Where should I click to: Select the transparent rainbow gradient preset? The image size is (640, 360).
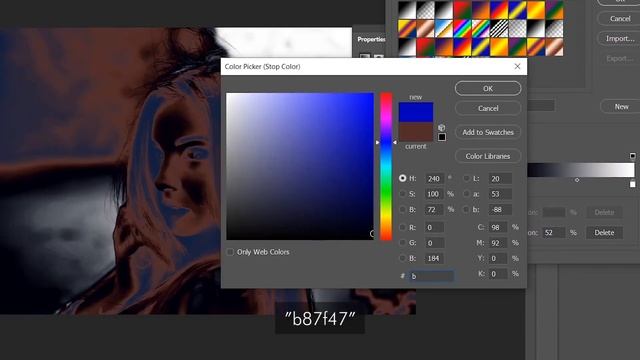click(x=480, y=29)
